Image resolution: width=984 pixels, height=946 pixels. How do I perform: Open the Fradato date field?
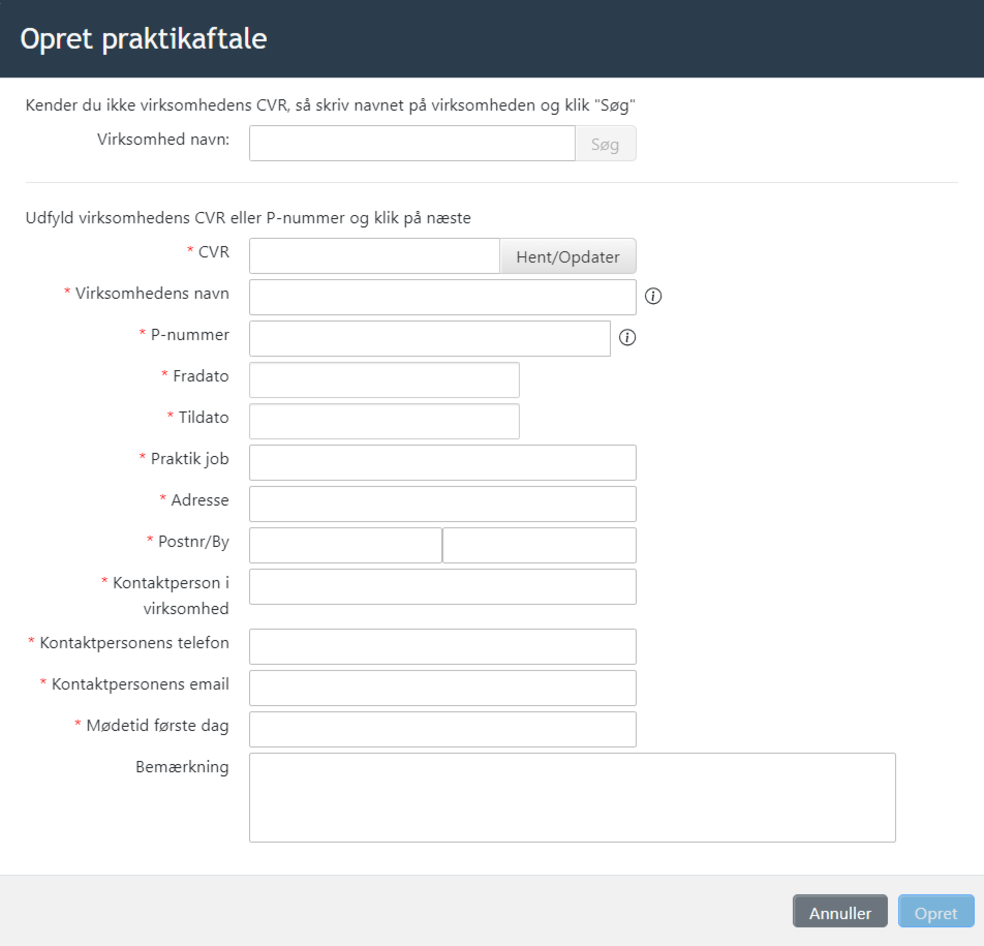(x=384, y=380)
